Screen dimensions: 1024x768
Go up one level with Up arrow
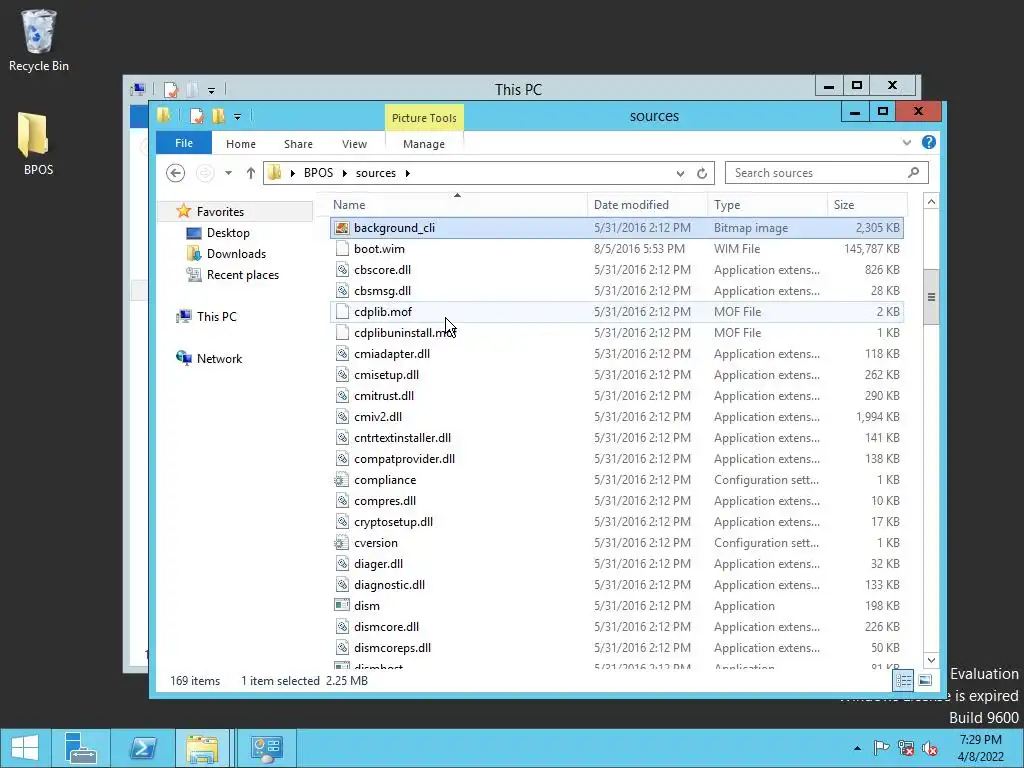(x=251, y=173)
